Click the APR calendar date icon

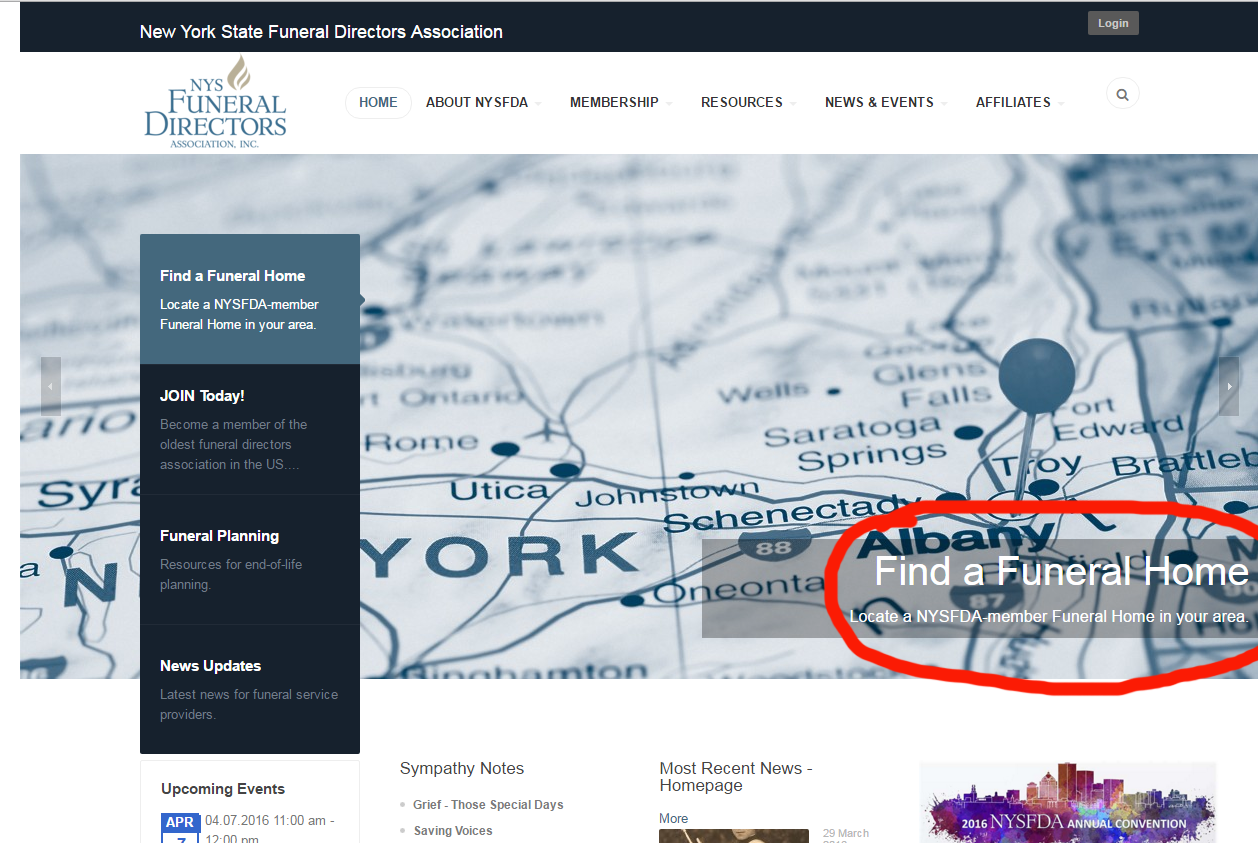(x=180, y=828)
